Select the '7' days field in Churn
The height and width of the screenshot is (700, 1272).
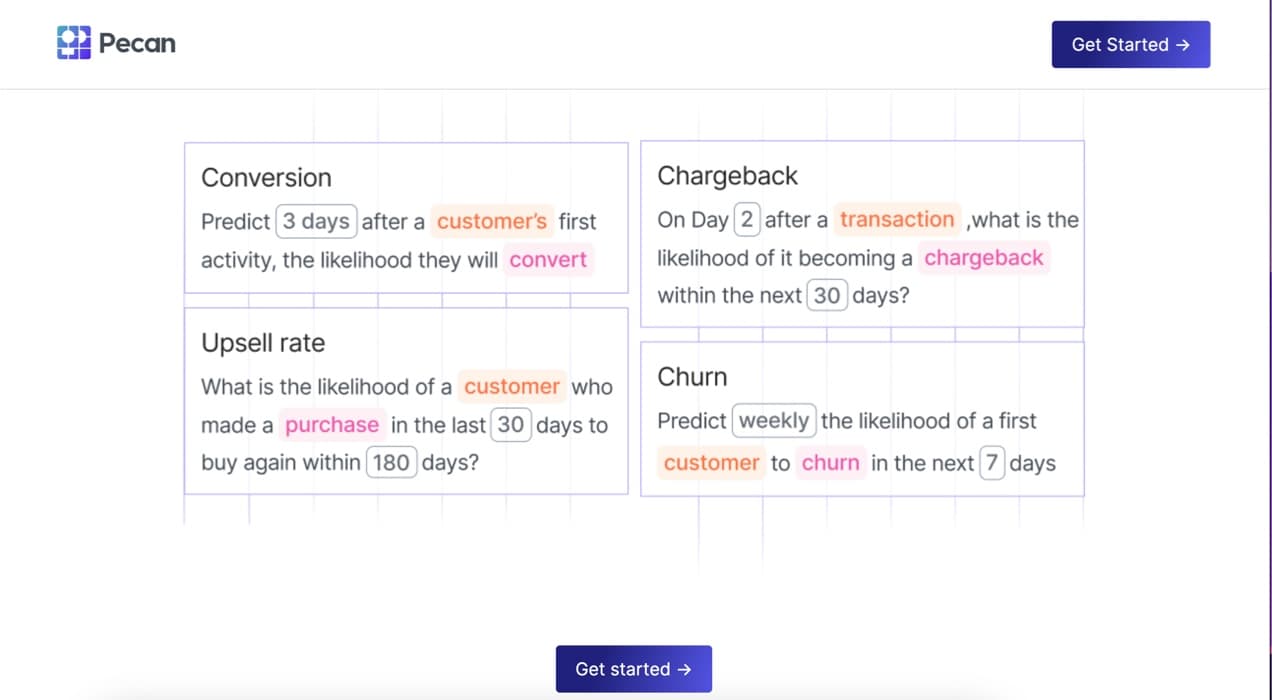(992, 462)
